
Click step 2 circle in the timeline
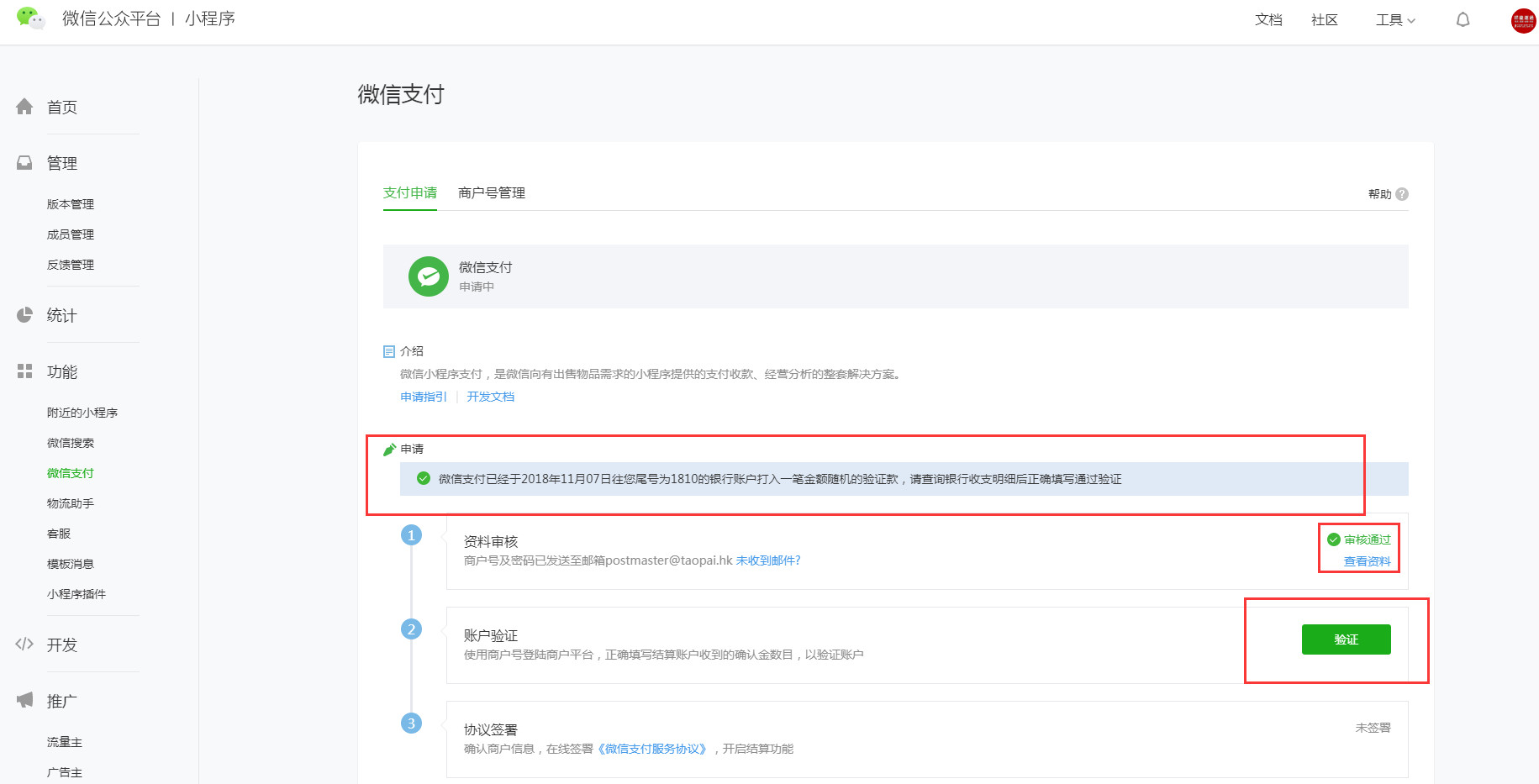411,629
